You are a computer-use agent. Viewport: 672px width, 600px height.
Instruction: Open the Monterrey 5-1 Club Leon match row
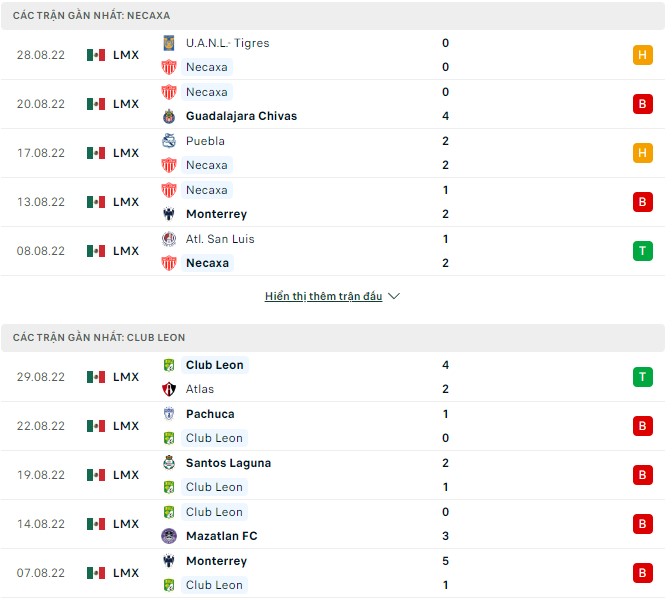[x=332, y=573]
